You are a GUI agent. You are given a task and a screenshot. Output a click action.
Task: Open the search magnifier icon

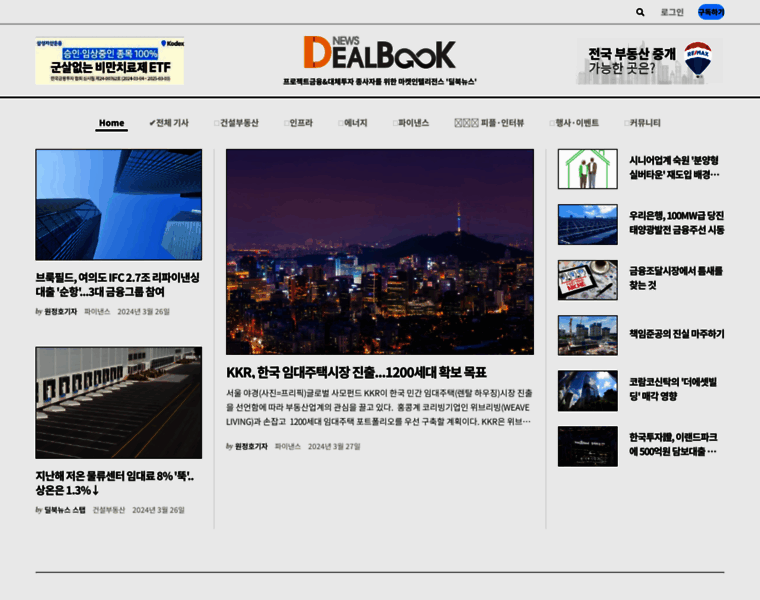click(640, 12)
